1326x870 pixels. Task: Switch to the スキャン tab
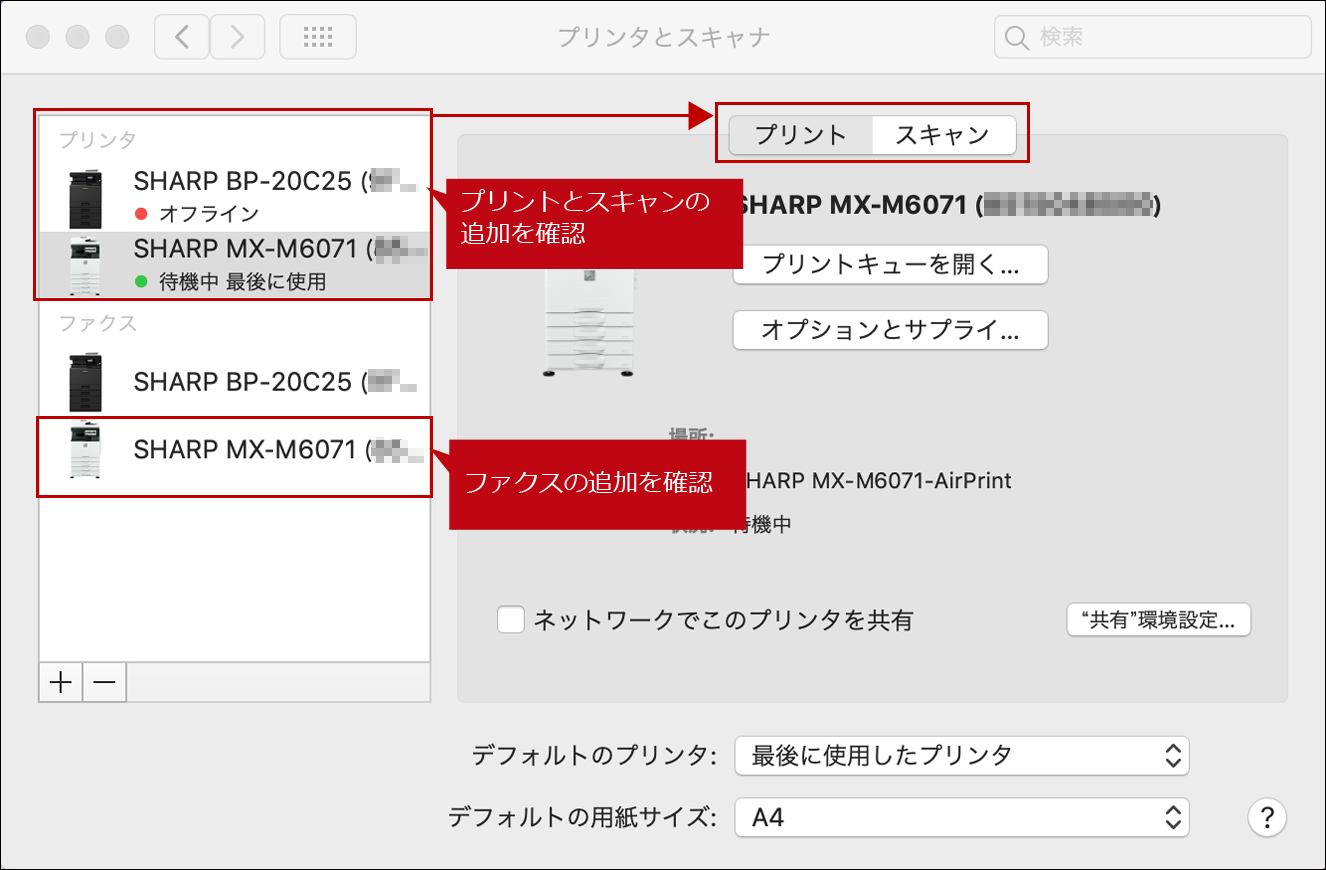click(x=943, y=135)
